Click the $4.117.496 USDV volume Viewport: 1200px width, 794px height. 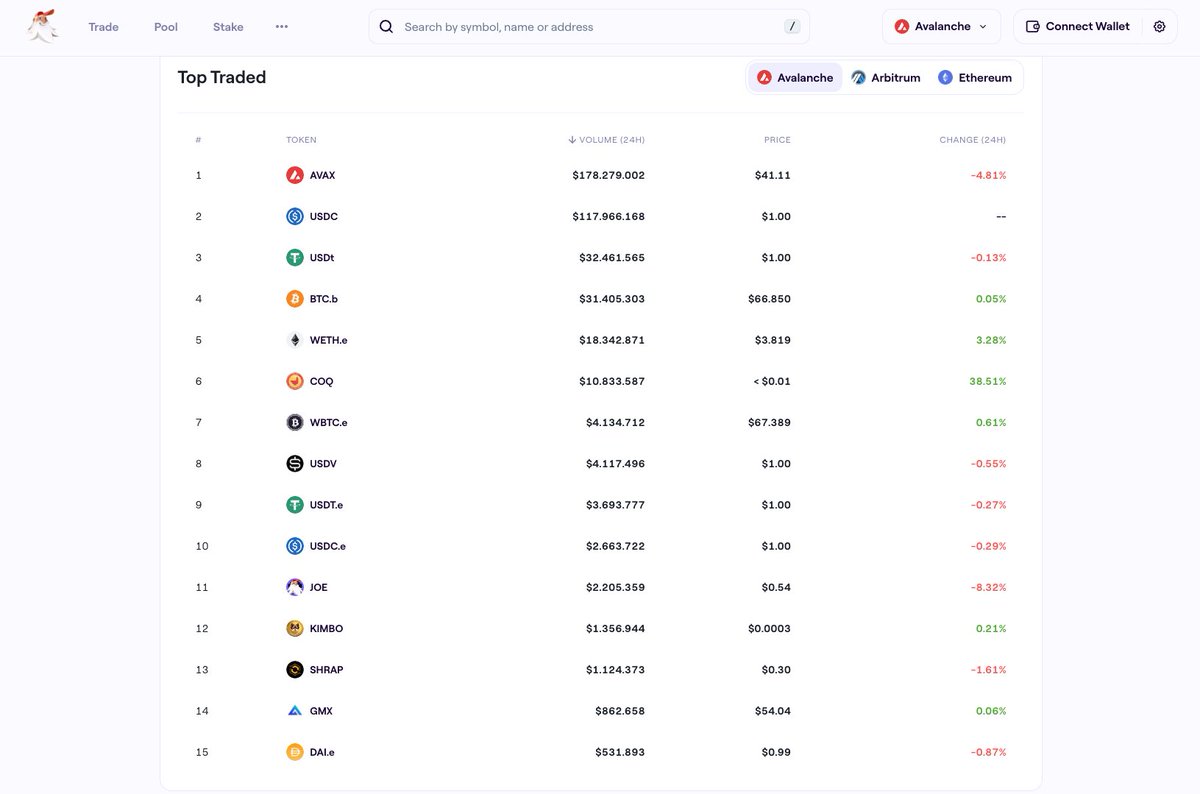pos(615,464)
